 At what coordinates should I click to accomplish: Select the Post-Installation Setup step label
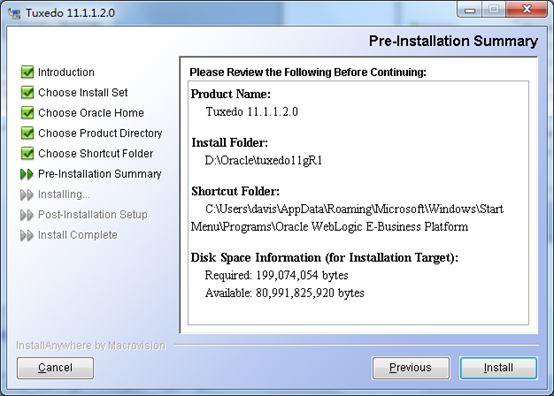(93, 214)
